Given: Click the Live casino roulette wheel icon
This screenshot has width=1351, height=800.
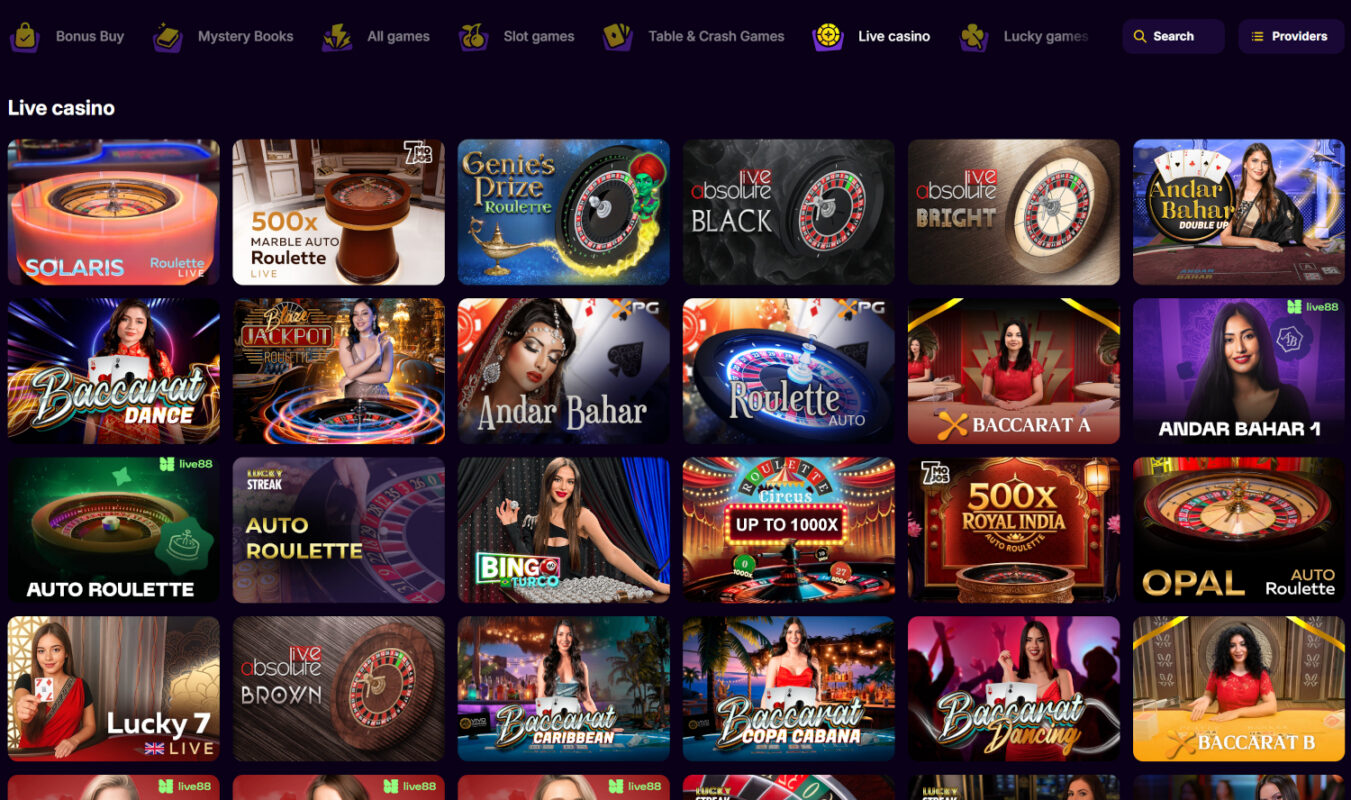Looking at the screenshot, I should pyautogui.click(x=828, y=37).
